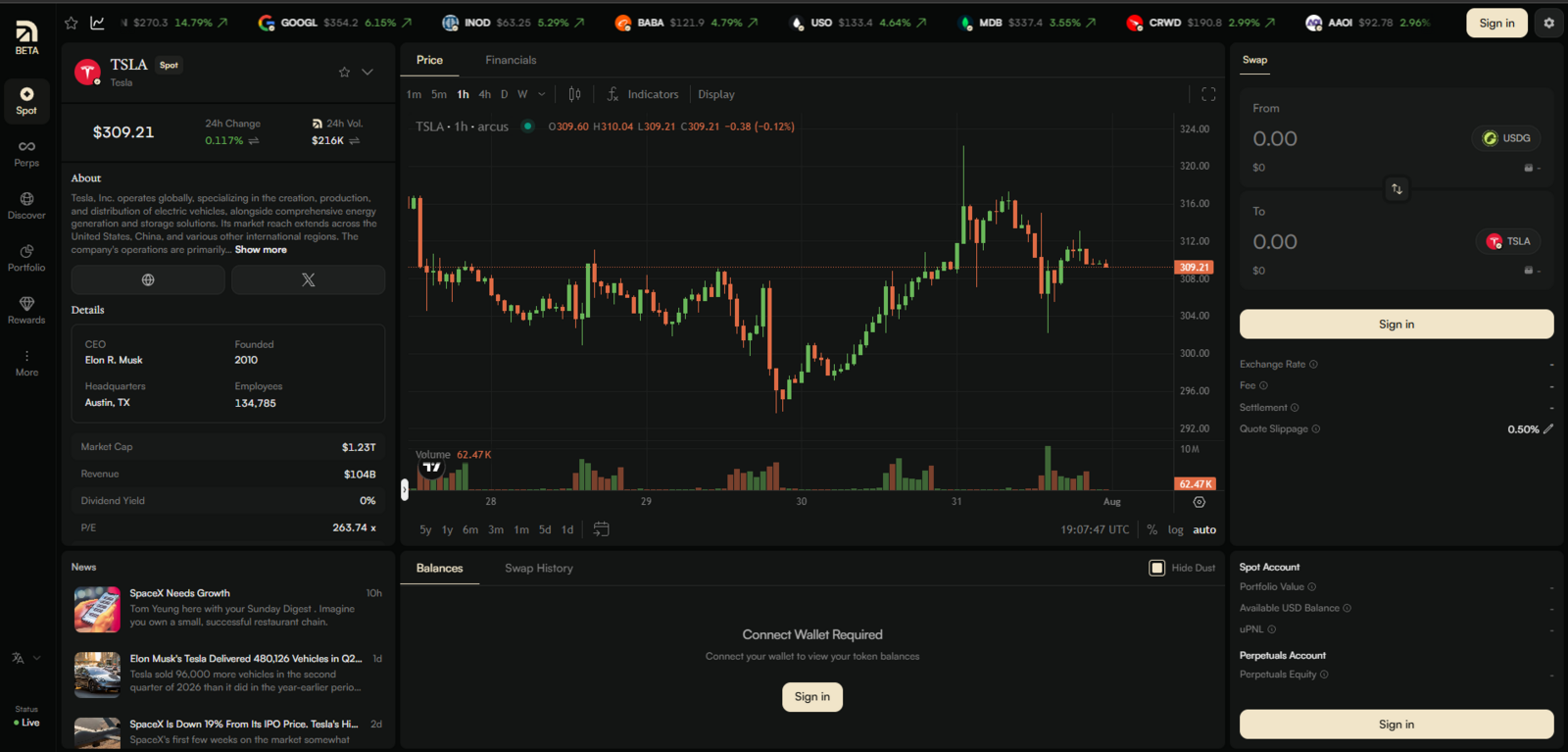Screen dimensions: 1568x752
Task: Open TSLA token selector in To field
Action: (1508, 241)
